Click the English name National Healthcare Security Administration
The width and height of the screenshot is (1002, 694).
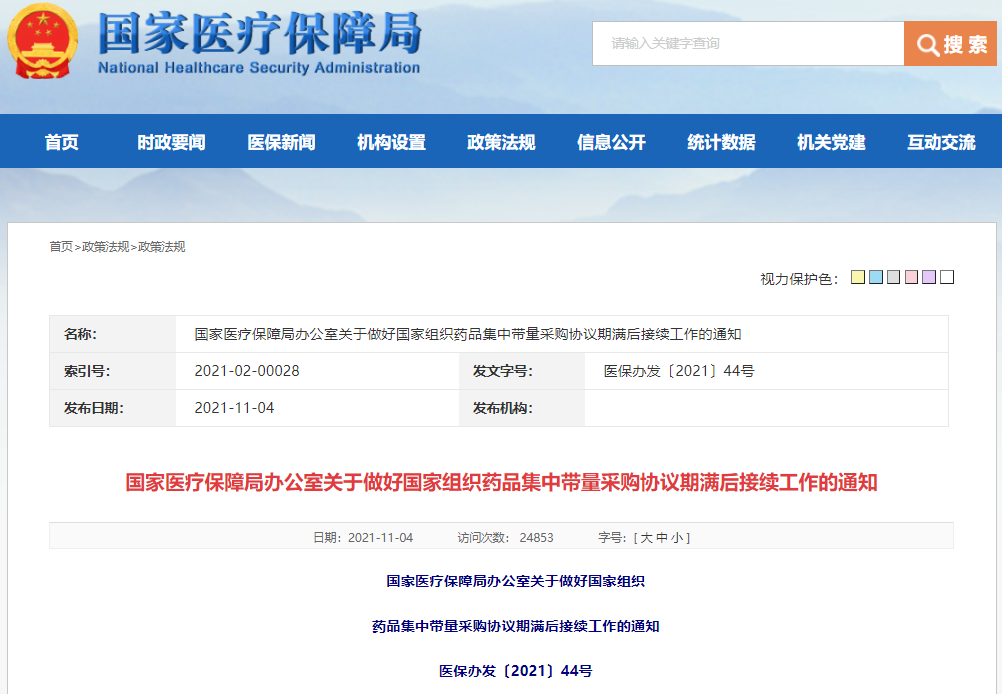[259, 68]
